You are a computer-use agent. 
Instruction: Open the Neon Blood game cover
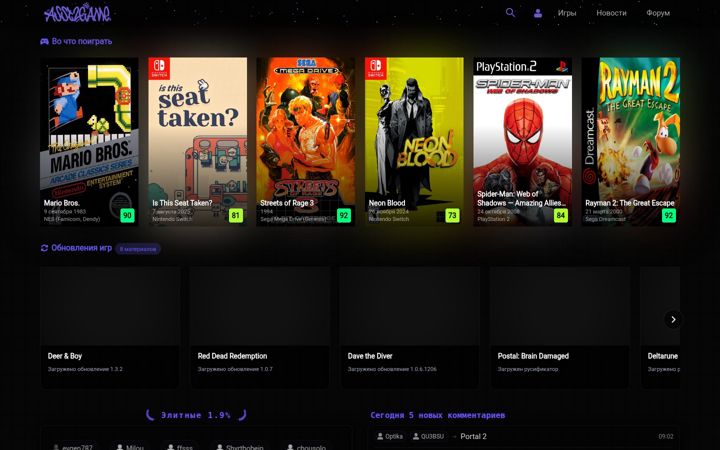414,141
